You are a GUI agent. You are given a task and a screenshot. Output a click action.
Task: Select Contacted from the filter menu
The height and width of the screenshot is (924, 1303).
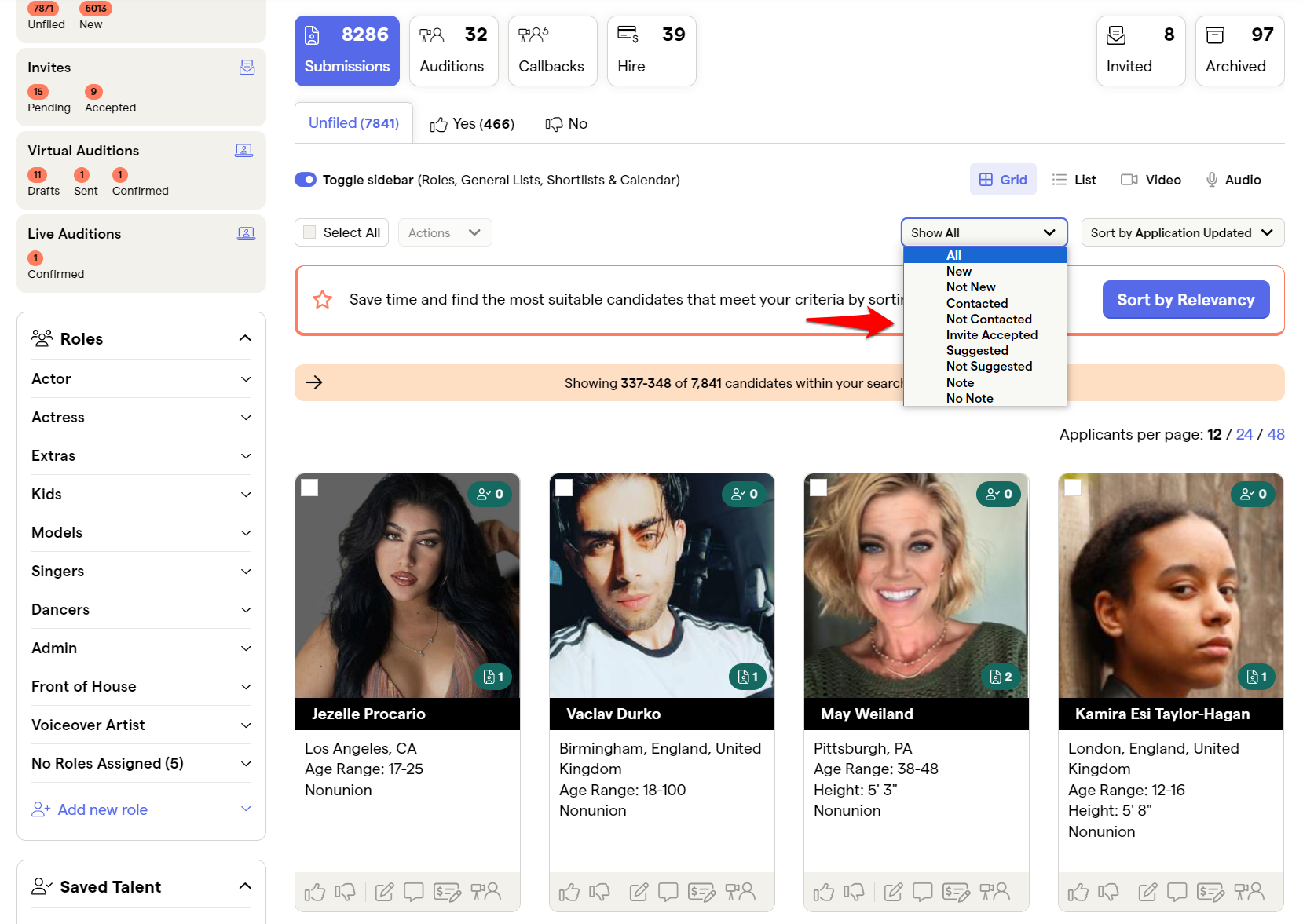(x=976, y=303)
